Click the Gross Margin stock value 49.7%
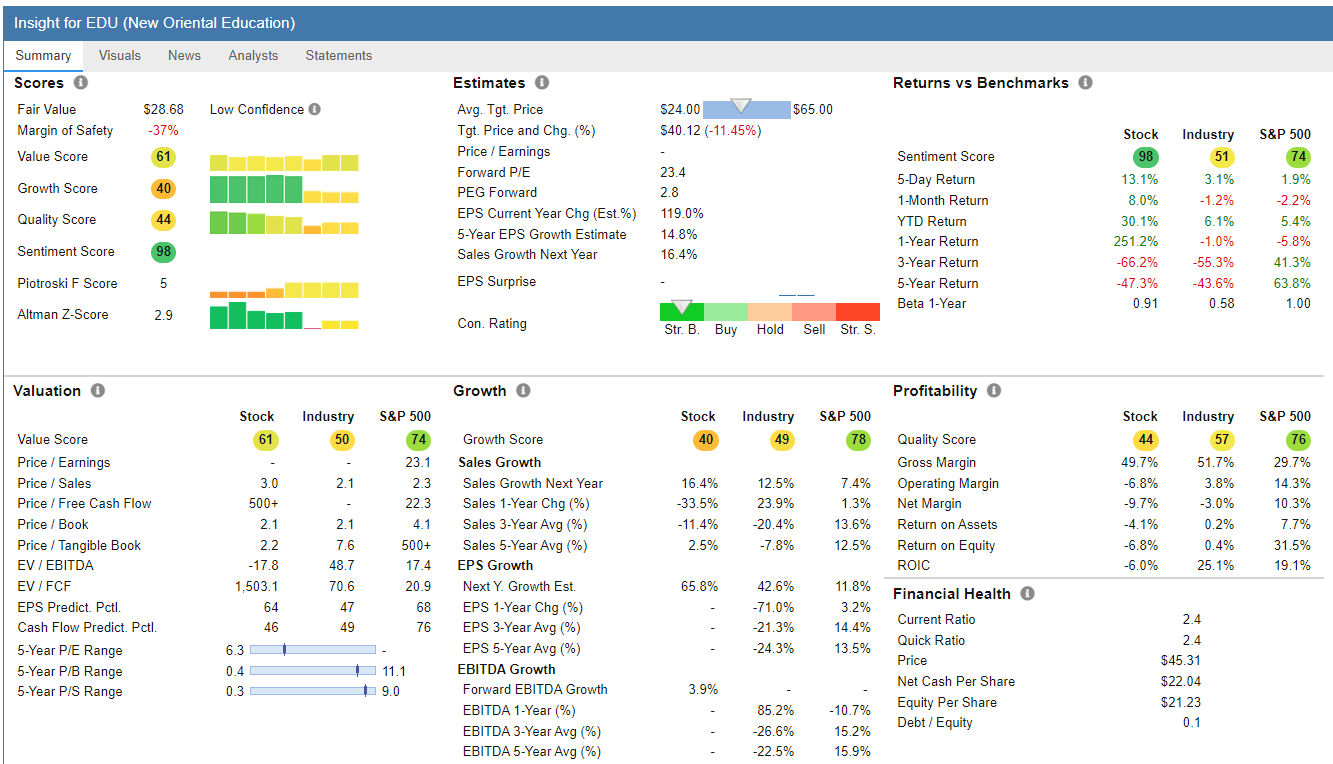This screenshot has height=764, width=1333. tap(1140, 463)
